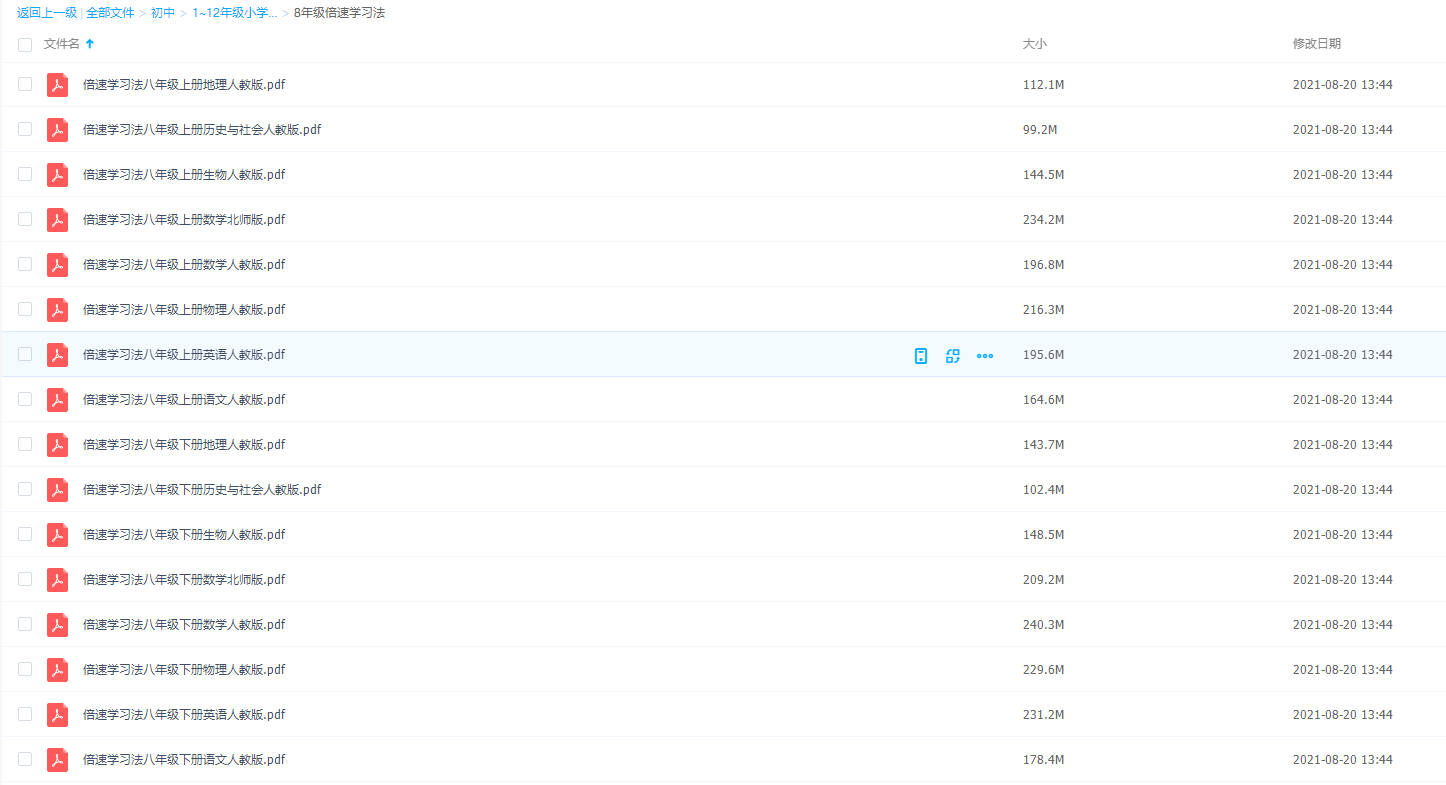Click the PDF icon of 上册数学北师版 file
Screen dimensions: 1446x785
pos(58,220)
